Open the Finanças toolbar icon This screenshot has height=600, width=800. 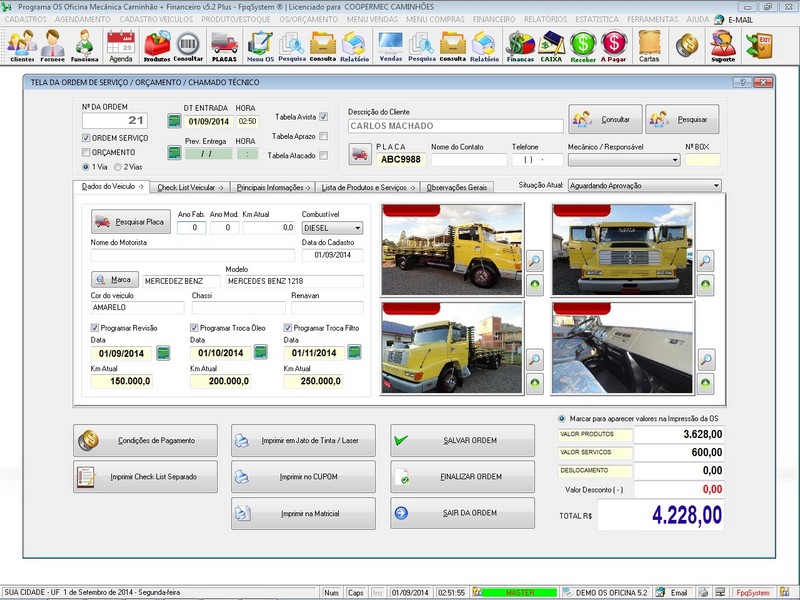519,44
